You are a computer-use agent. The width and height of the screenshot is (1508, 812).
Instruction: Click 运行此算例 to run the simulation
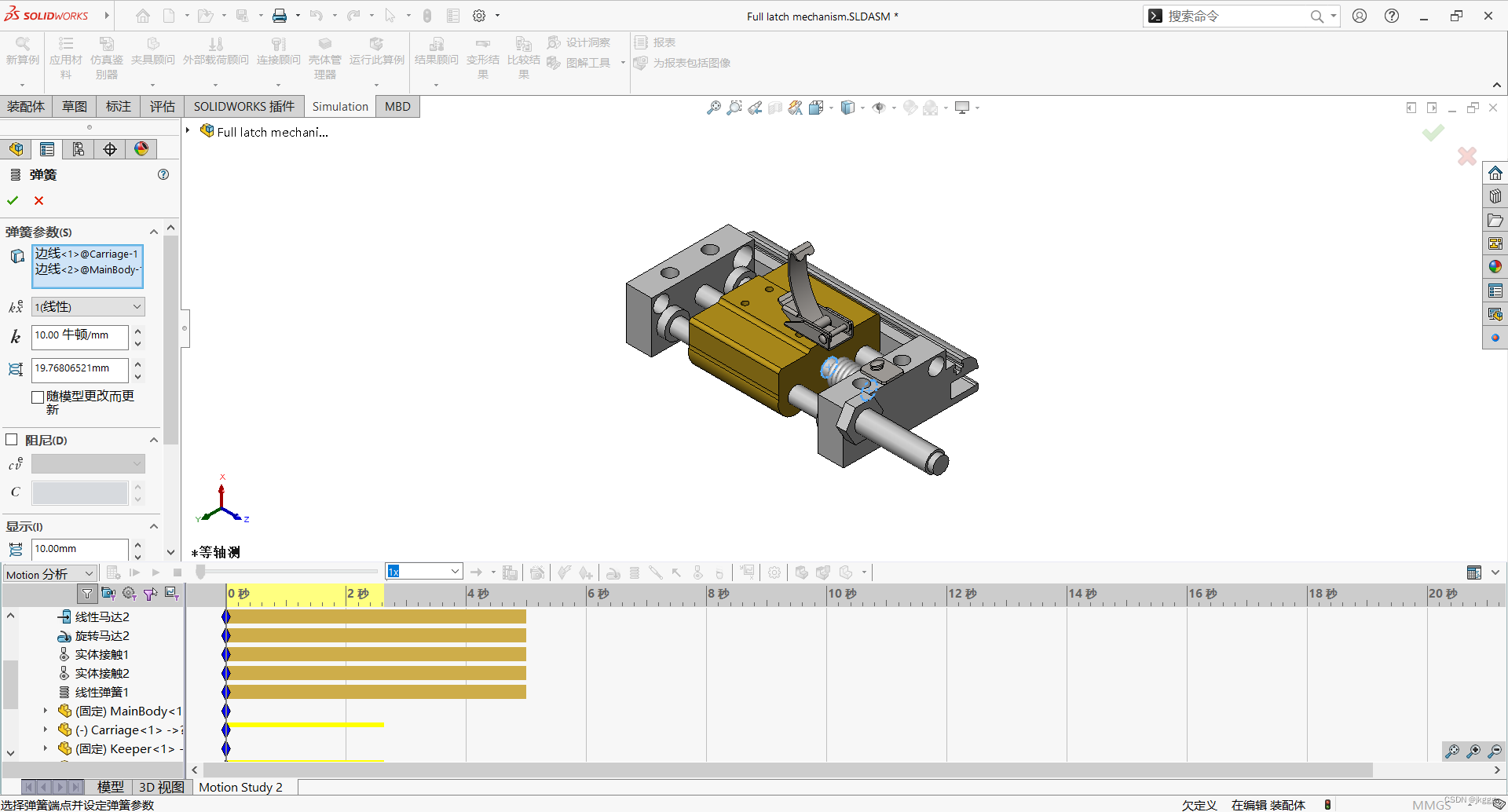tap(376, 55)
